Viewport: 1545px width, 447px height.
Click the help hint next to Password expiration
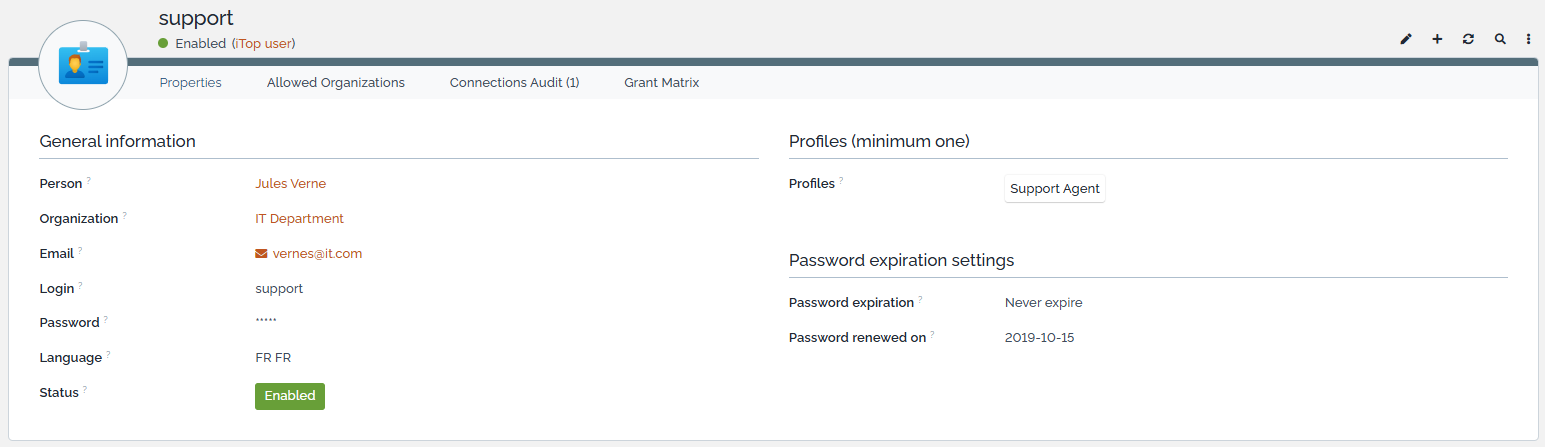pyautogui.click(x=920, y=300)
